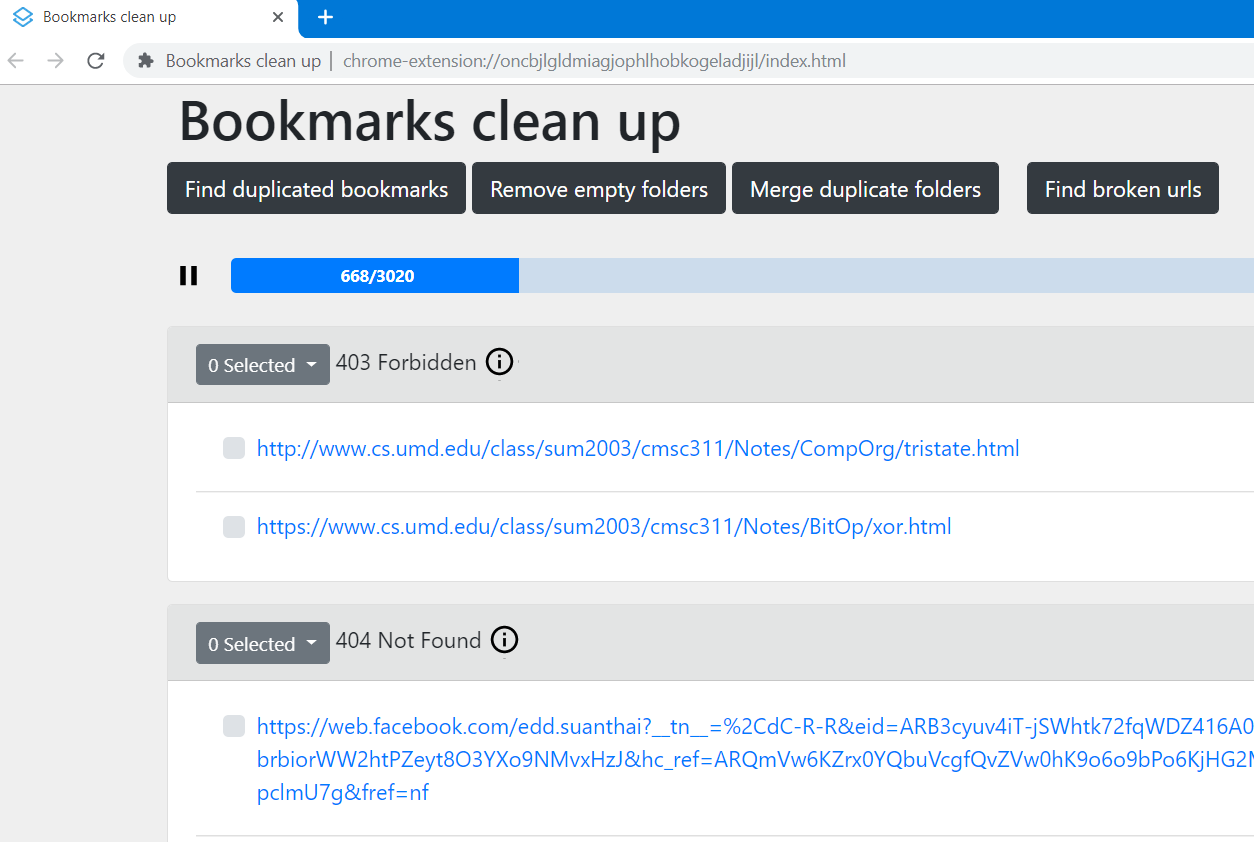Screen dimensions: 1254x842
Task: Click Find duplicated bookmarks button
Action: click(x=316, y=189)
